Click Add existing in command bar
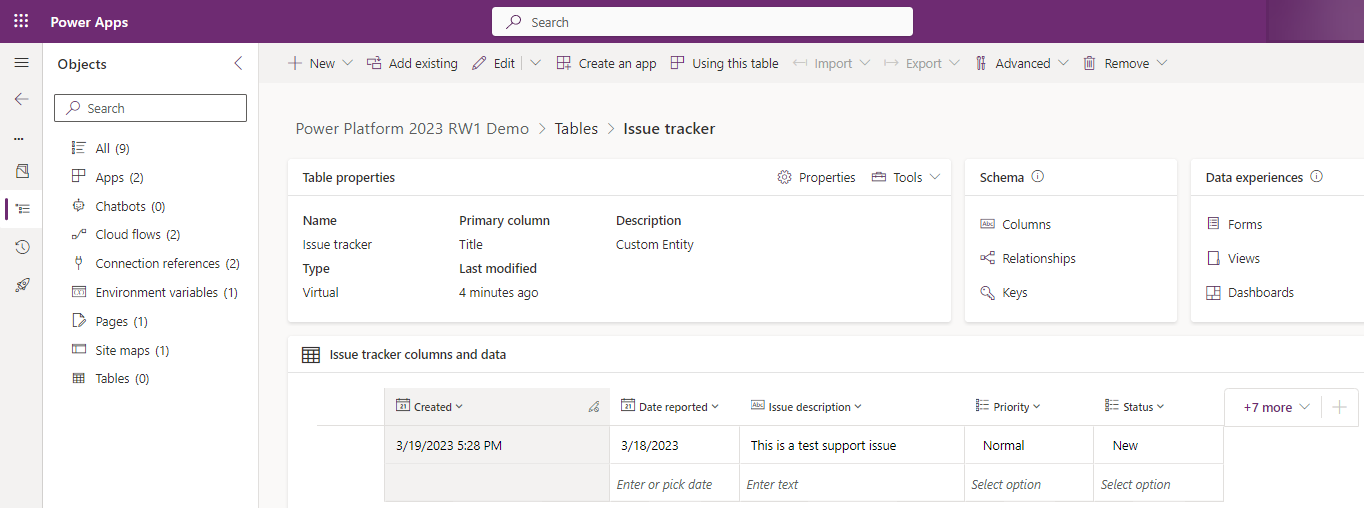 (x=412, y=63)
